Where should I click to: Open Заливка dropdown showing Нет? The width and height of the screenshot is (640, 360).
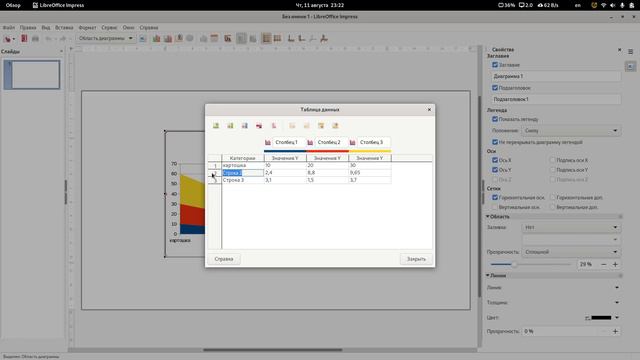571,227
